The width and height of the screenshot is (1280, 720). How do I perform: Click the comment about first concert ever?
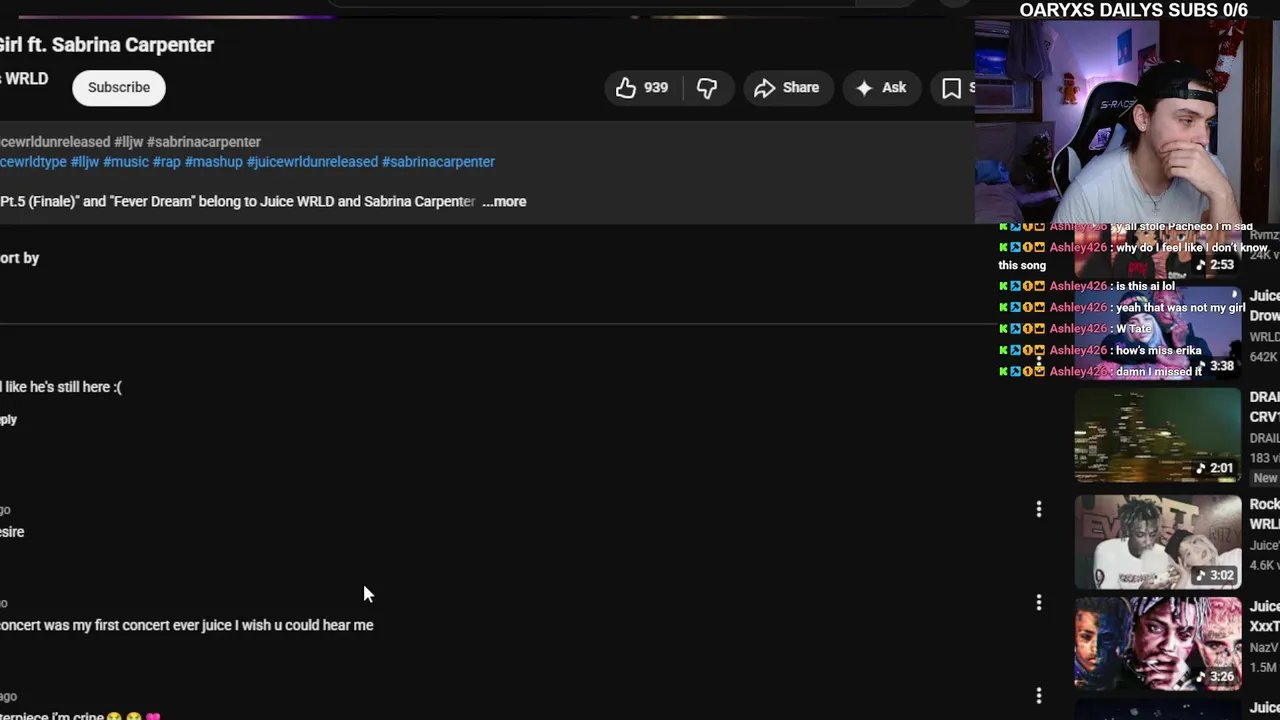click(x=186, y=625)
